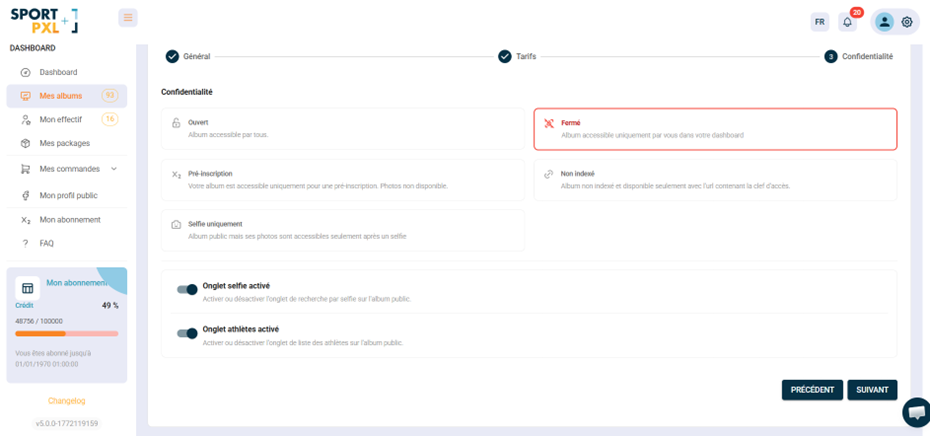Open Mes packages in the sidebar
The height and width of the screenshot is (436, 930).
pos(64,143)
